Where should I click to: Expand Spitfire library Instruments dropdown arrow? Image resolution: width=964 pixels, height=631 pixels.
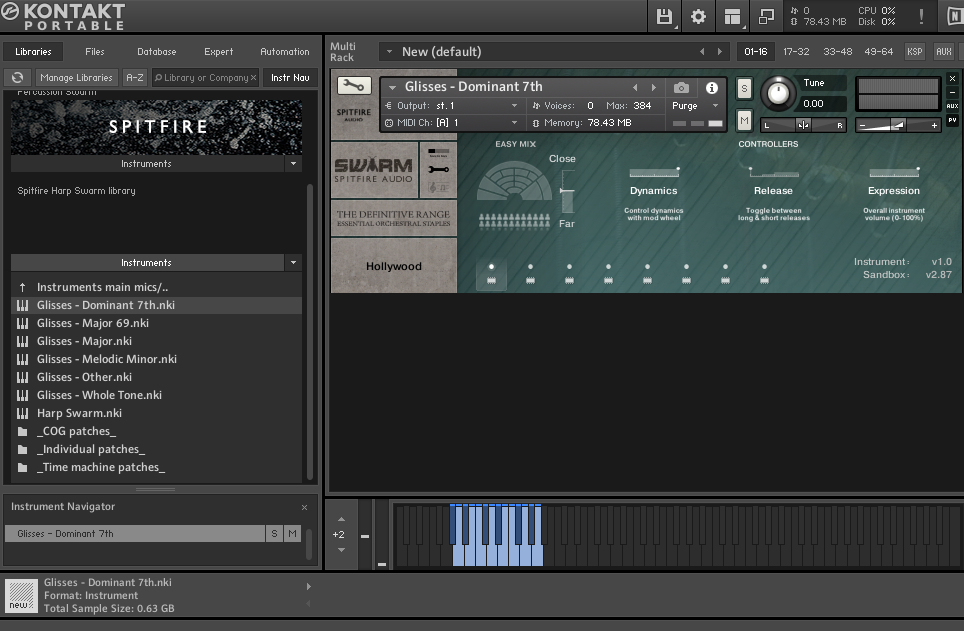293,164
